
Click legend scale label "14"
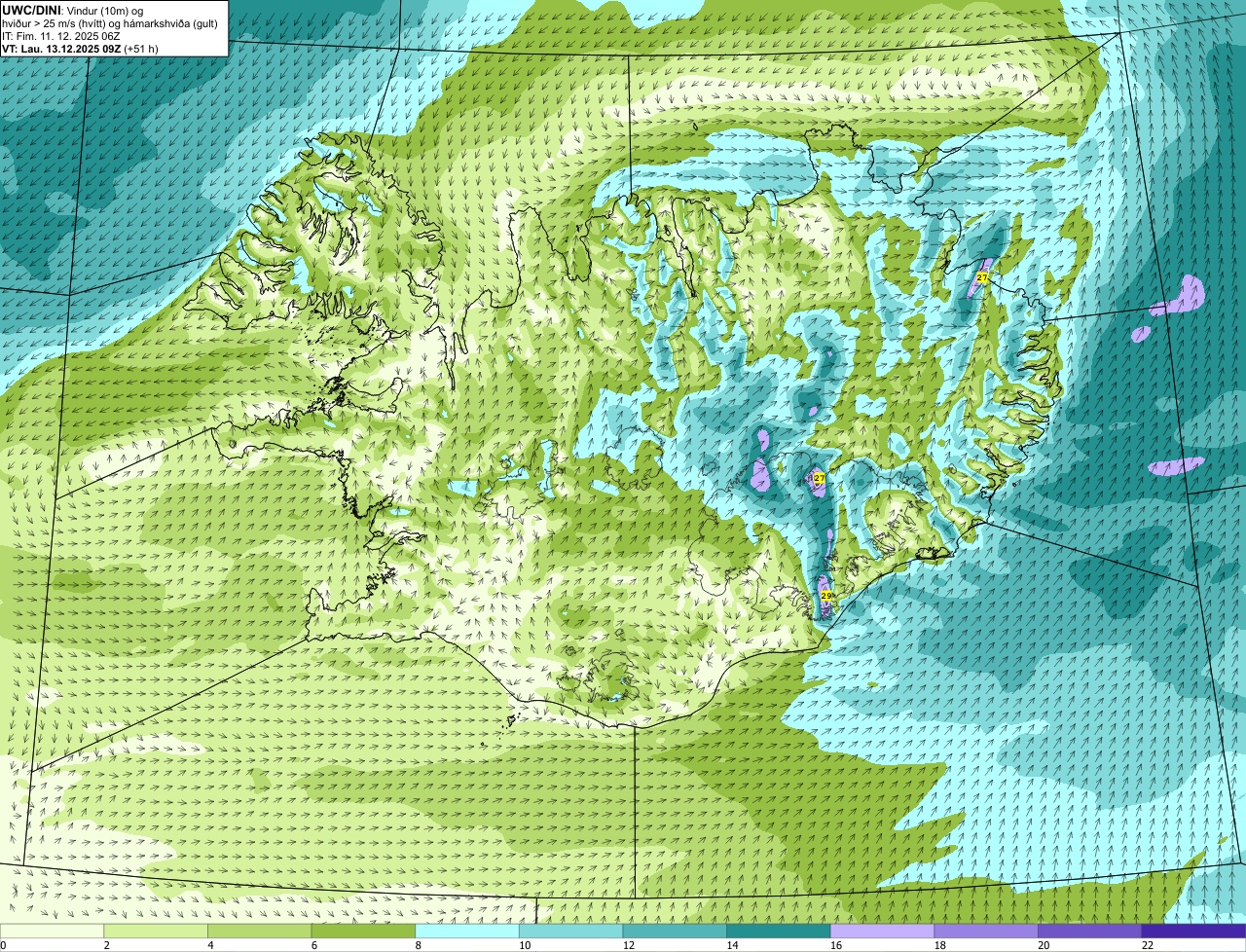pos(732,945)
